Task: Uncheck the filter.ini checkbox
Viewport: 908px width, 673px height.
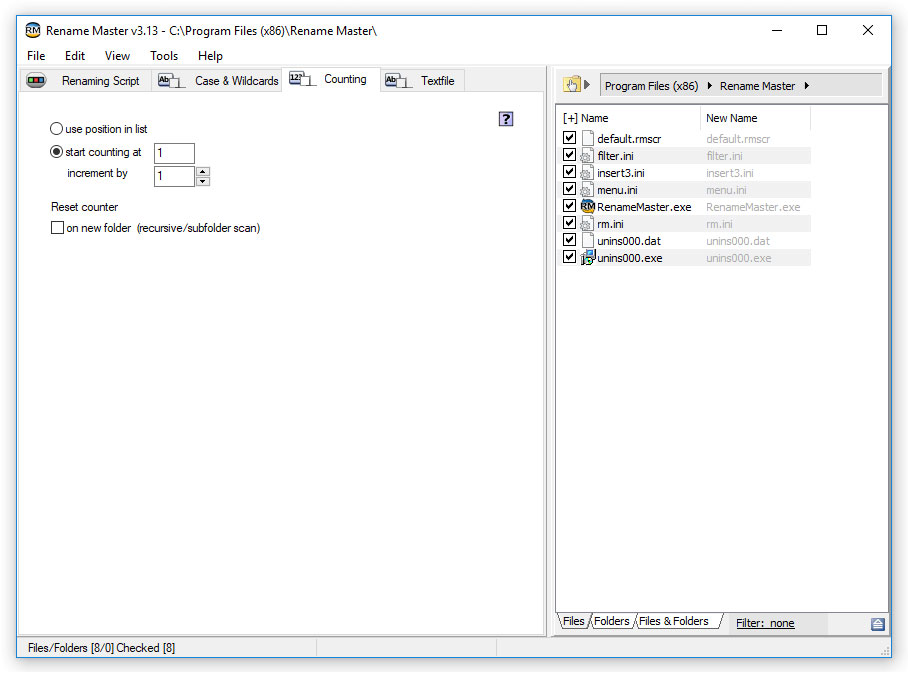Action: [x=569, y=155]
